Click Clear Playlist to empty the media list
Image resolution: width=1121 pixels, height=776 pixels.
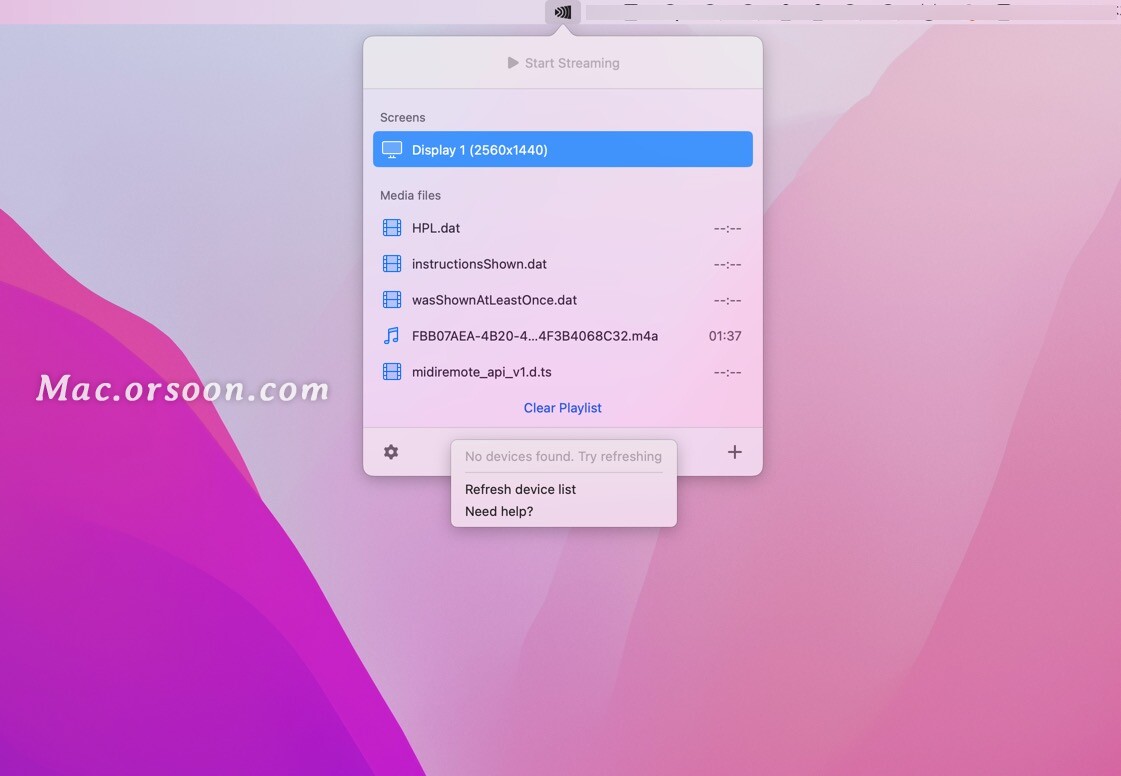click(562, 407)
